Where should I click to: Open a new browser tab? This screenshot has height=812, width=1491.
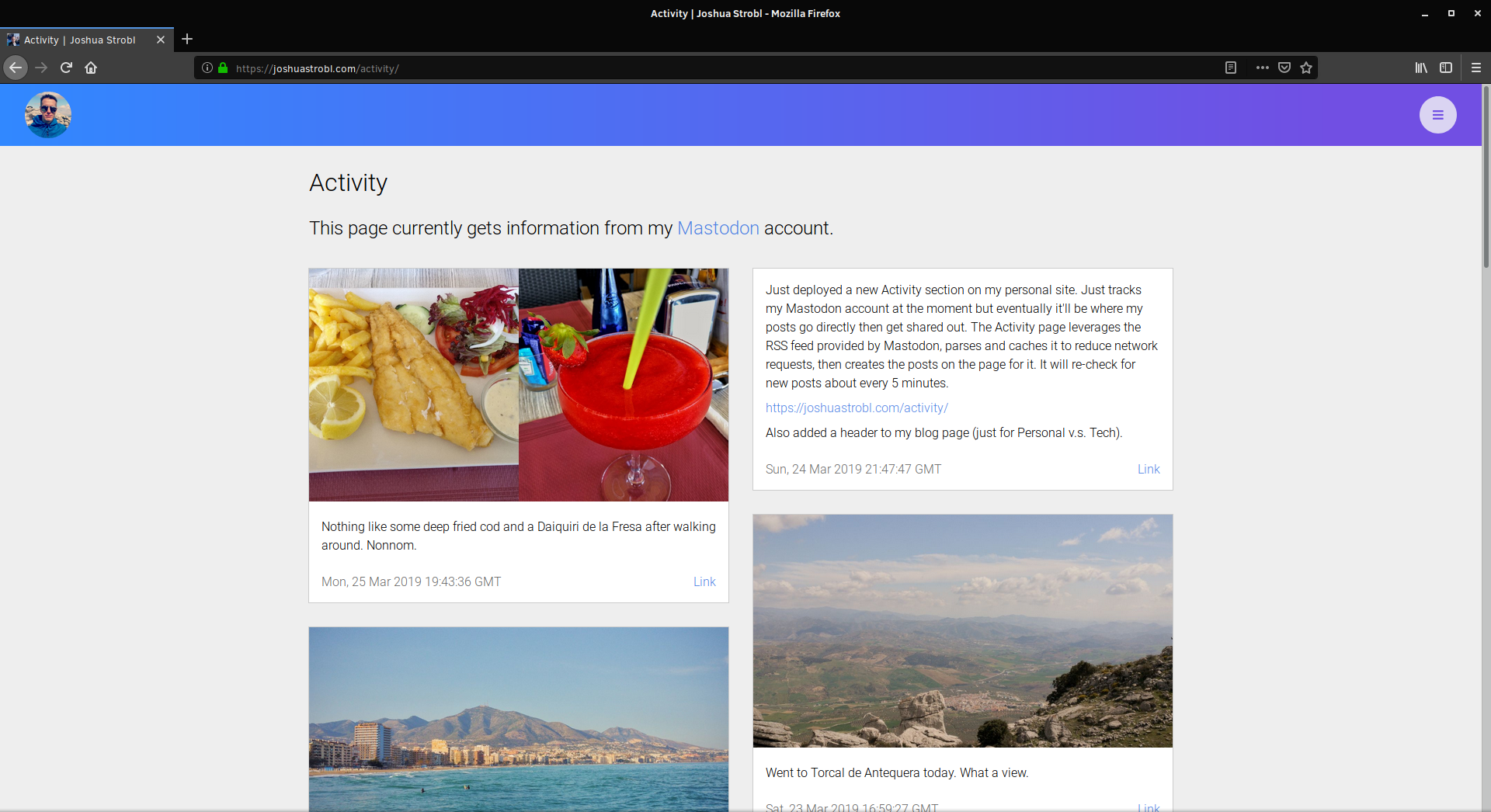click(187, 39)
